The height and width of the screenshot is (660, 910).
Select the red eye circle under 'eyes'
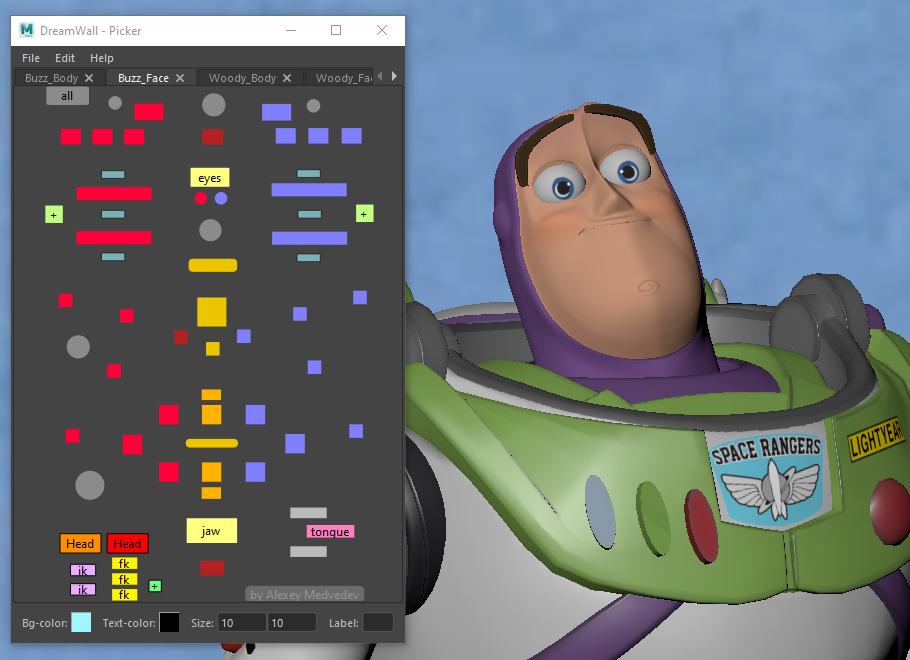tap(201, 199)
